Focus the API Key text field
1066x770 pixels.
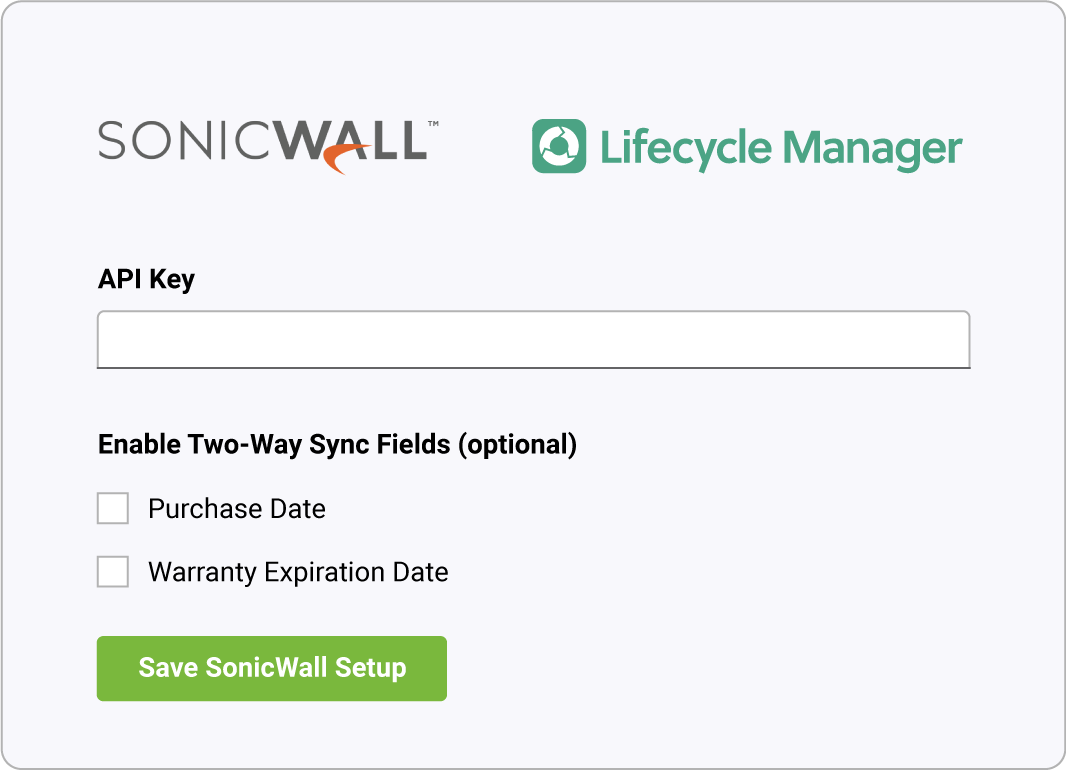tap(534, 340)
